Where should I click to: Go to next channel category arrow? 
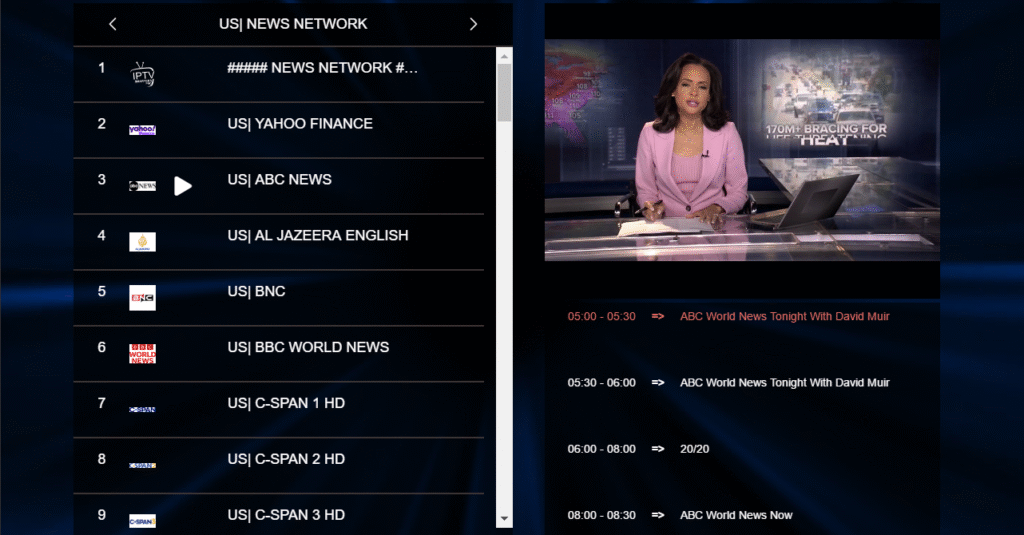tap(473, 24)
